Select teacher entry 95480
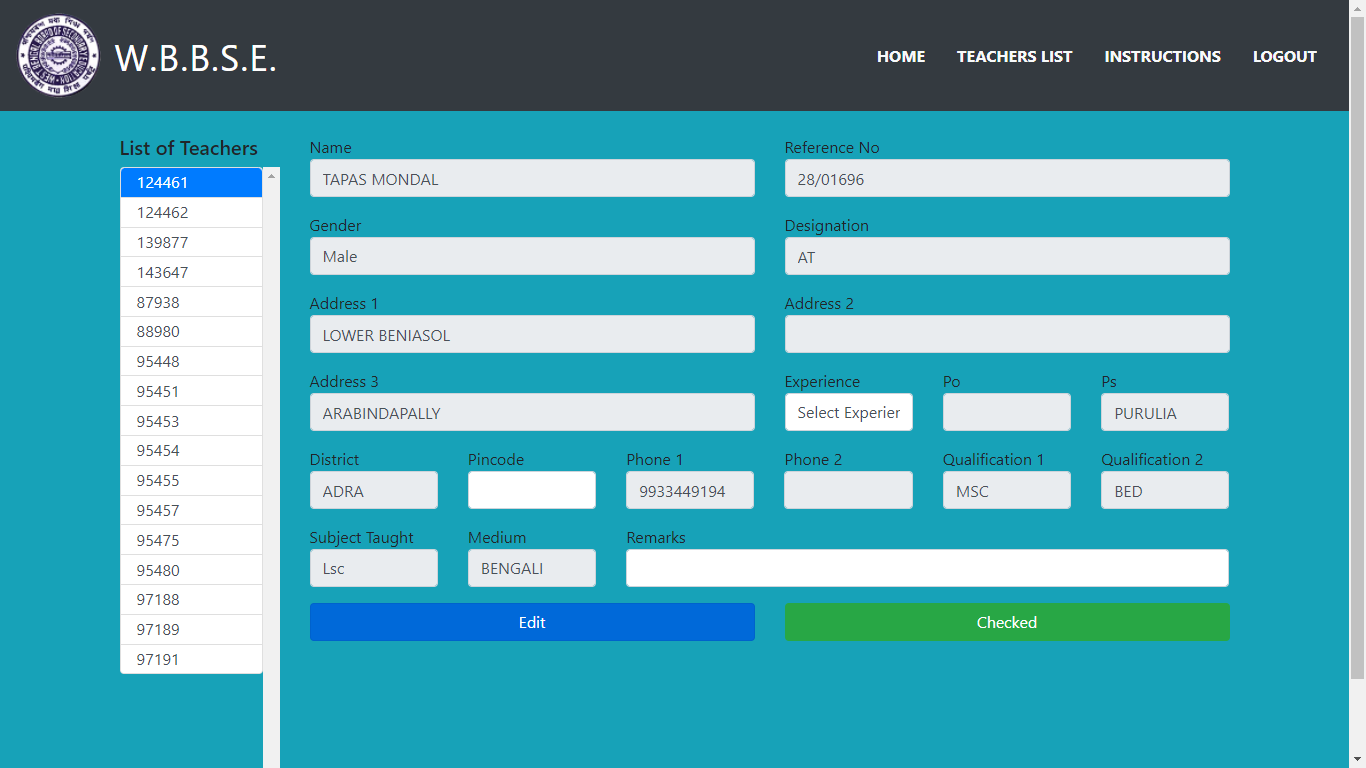 click(x=191, y=571)
